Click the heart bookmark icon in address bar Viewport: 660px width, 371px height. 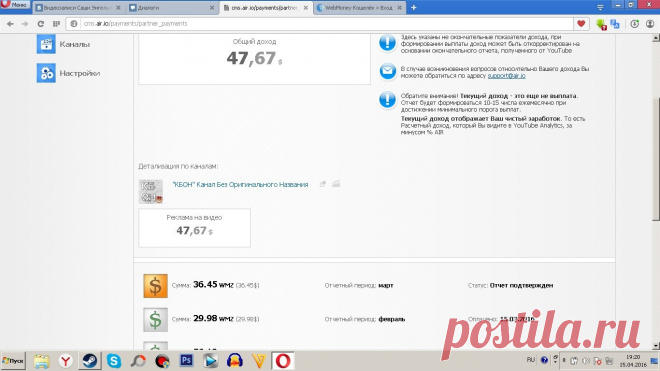581,24
